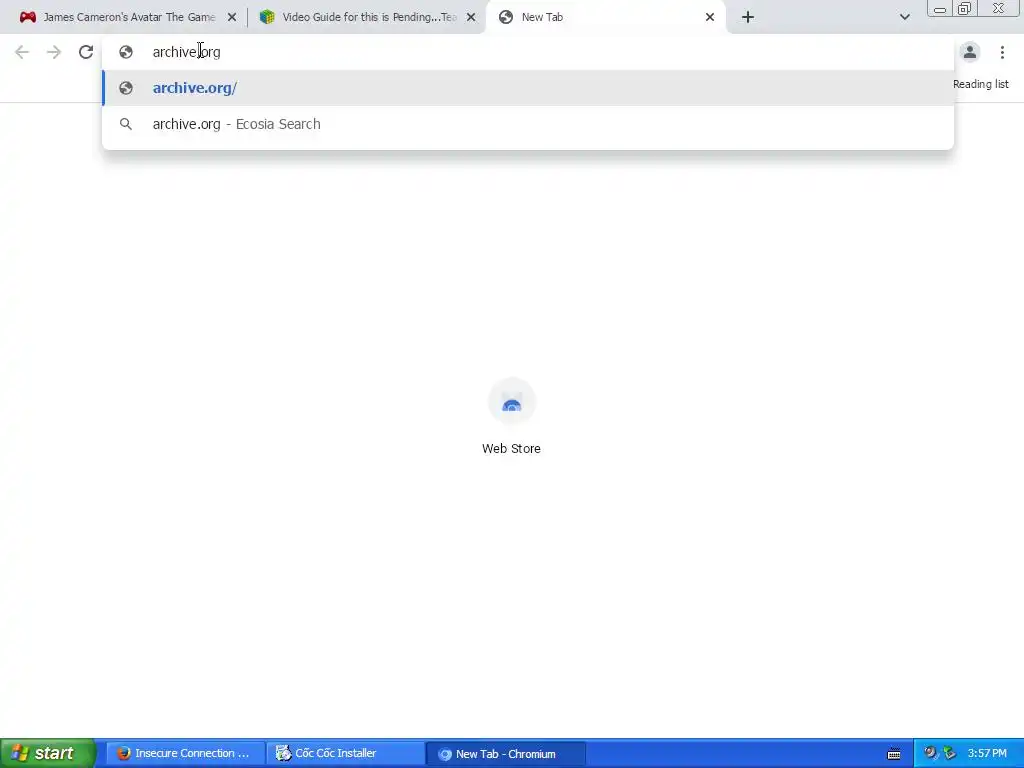Expand the tab search chevron
Screen dimensions: 1024x768
[904, 17]
